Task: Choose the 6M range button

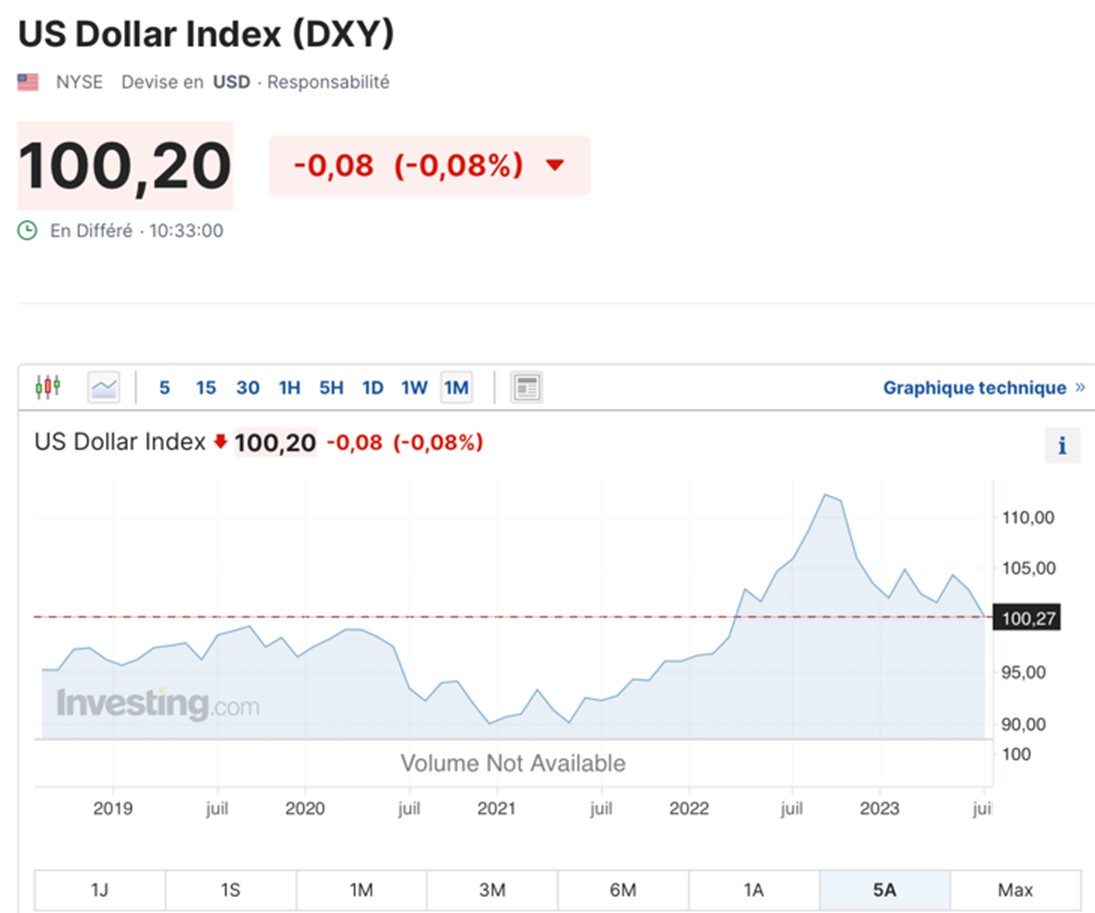Action: click(x=623, y=890)
